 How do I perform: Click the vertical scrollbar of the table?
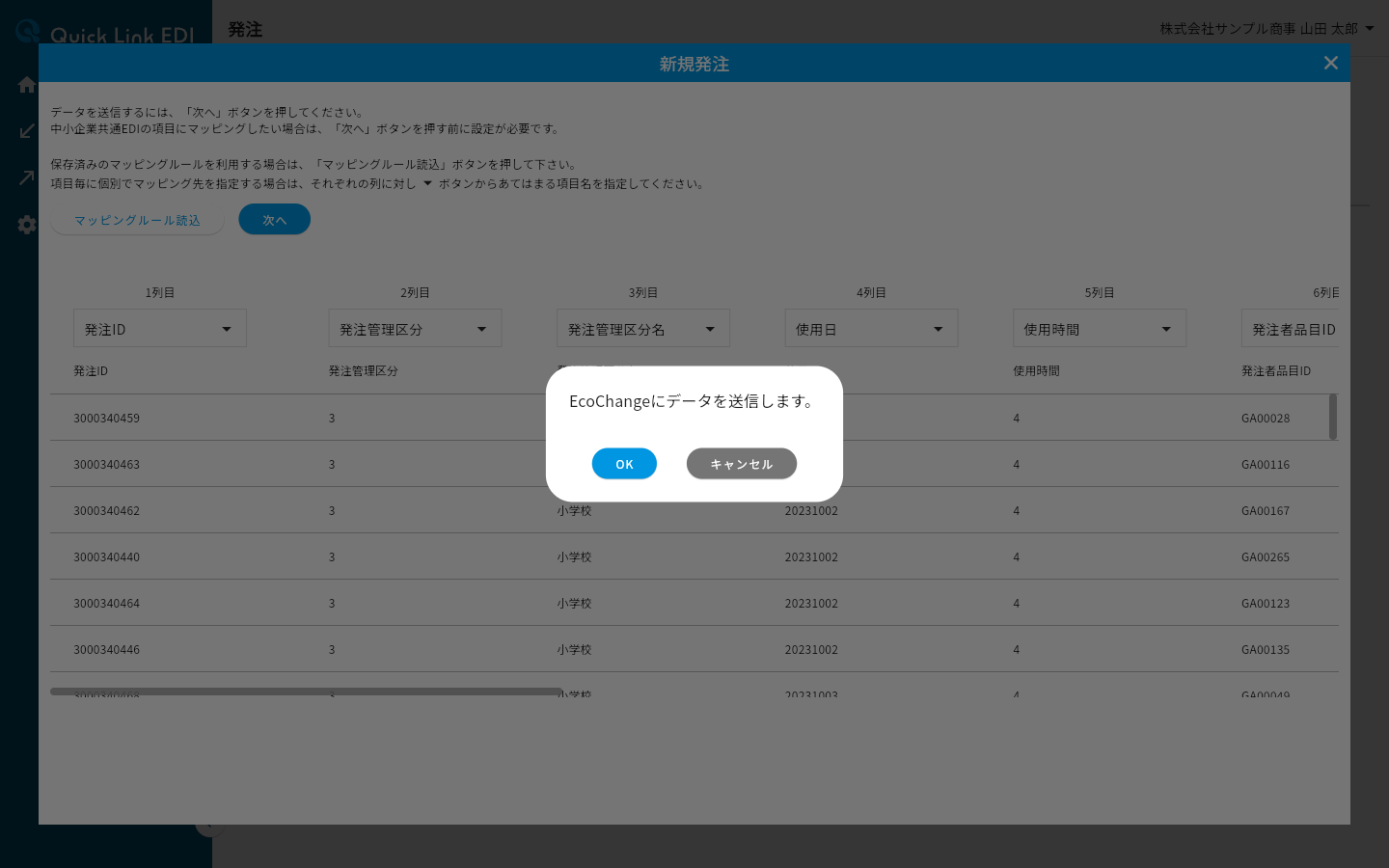[x=1333, y=417]
